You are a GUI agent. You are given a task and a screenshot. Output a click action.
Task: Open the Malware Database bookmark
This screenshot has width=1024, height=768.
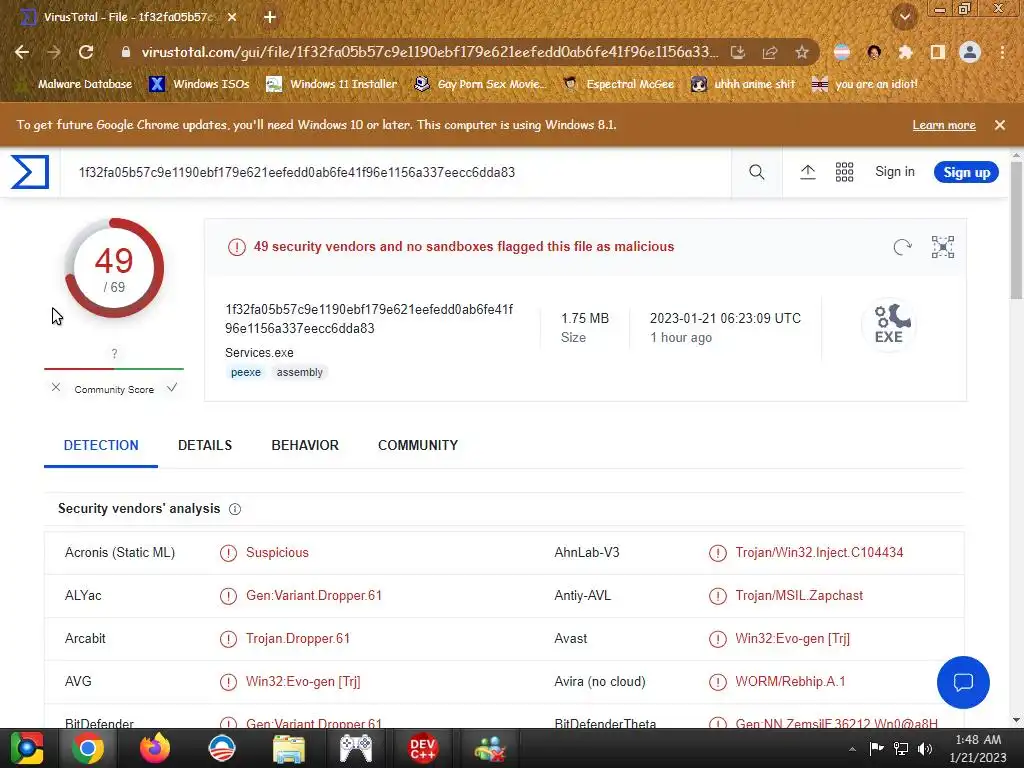(74, 84)
